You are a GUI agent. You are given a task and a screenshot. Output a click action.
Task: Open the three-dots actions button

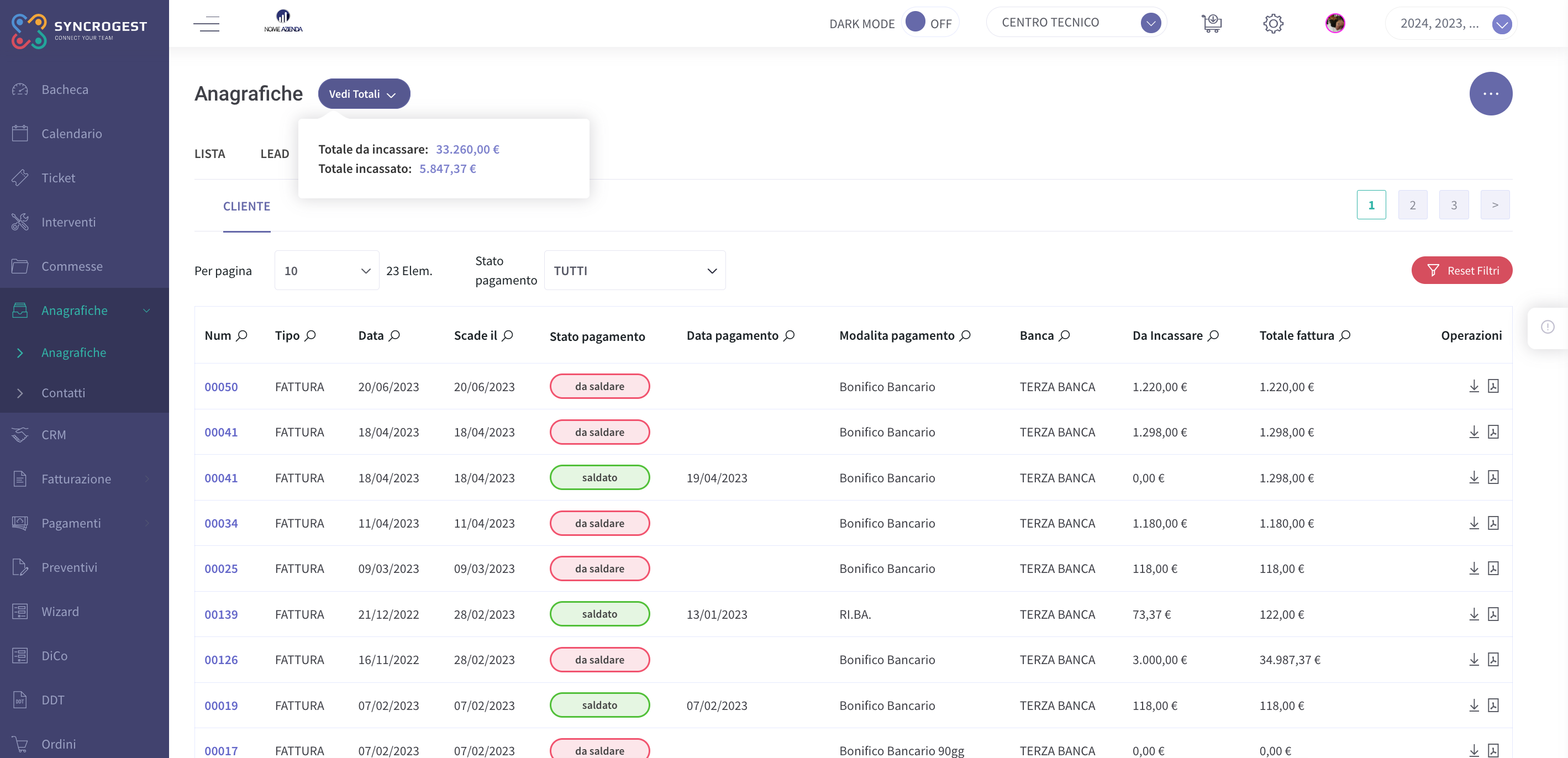(1490, 94)
